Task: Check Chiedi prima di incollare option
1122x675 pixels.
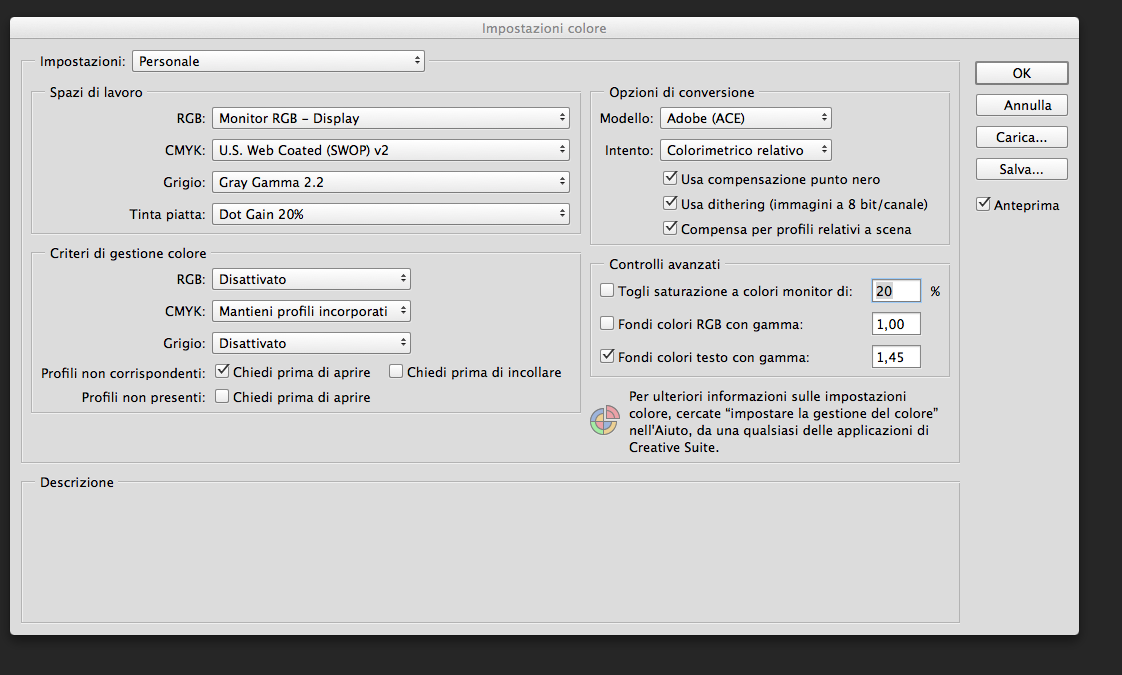Action: (396, 372)
